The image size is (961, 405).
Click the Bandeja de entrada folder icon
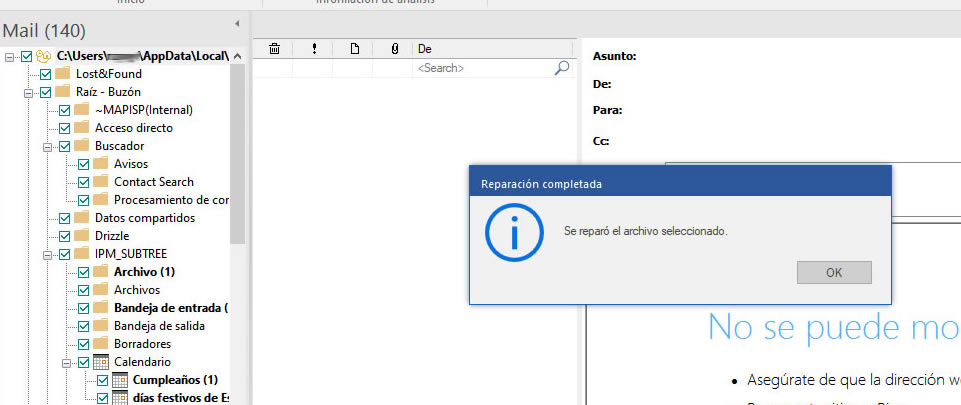pyautogui.click(x=101, y=307)
